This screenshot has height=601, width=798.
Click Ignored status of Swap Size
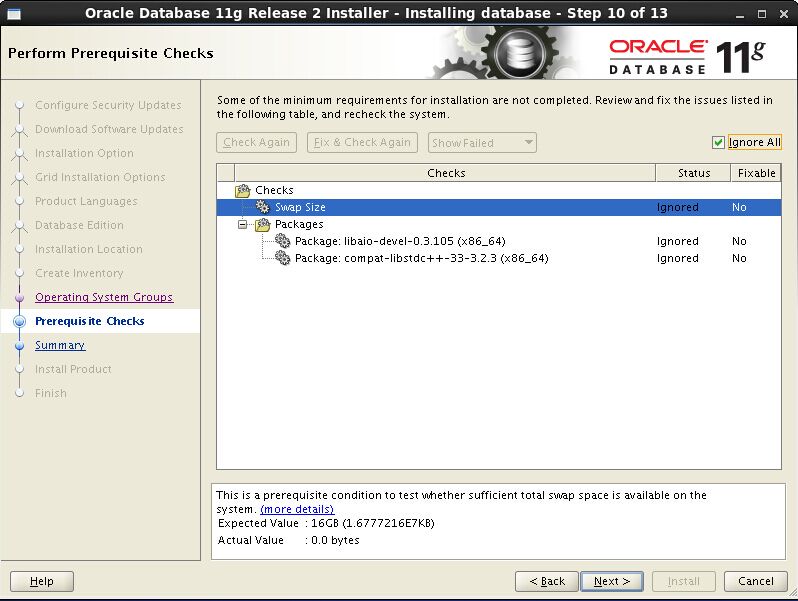coord(677,208)
